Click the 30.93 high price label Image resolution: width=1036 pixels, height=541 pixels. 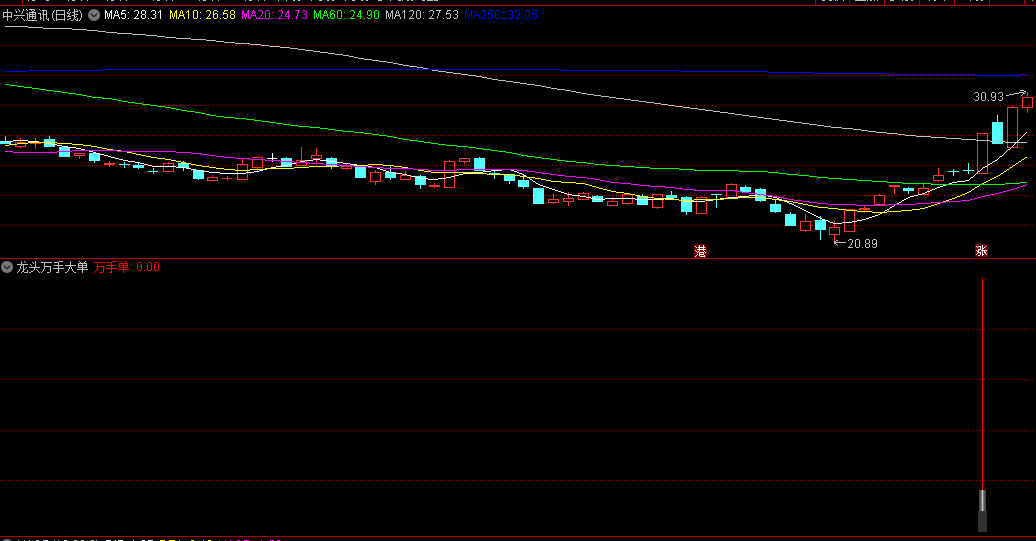988,97
